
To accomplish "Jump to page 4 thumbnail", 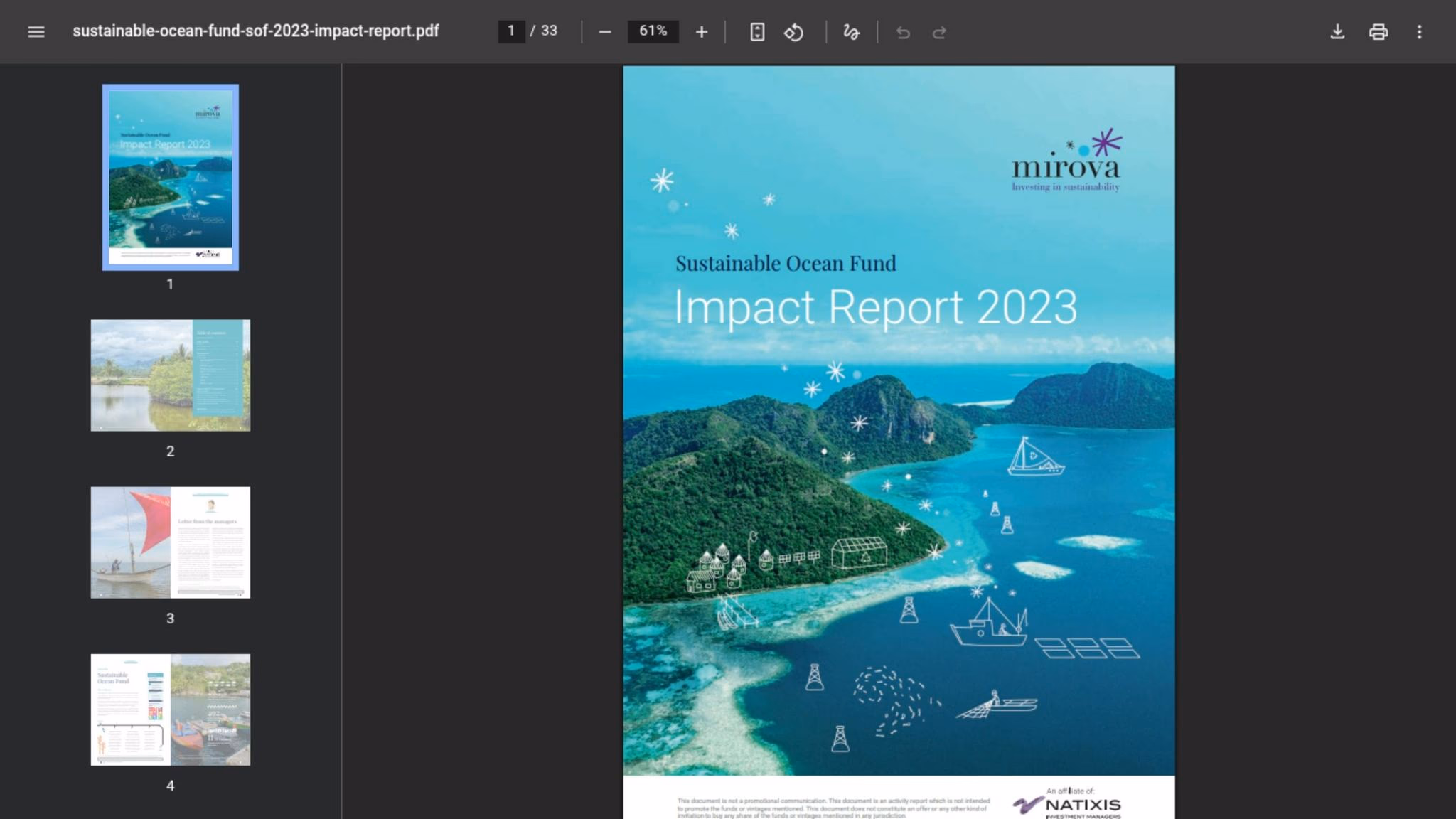I will click(x=171, y=710).
